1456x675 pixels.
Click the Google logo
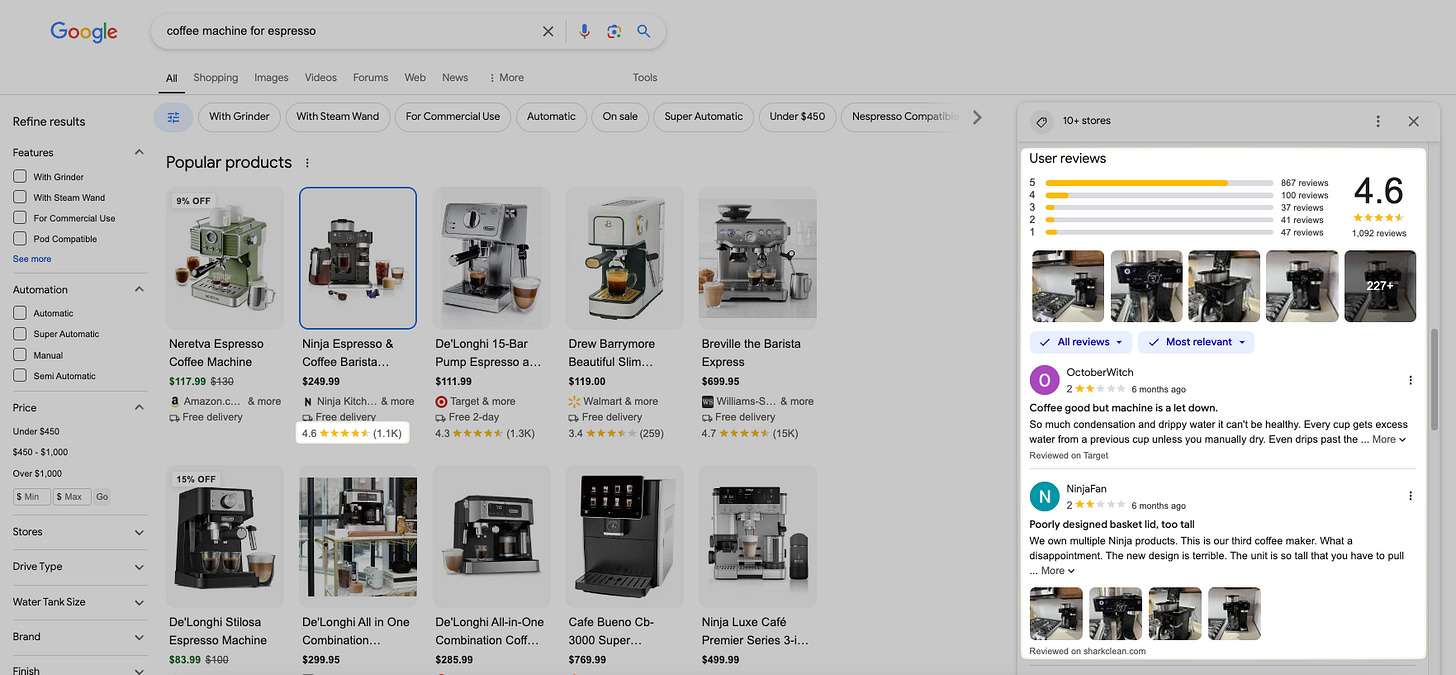click(84, 32)
